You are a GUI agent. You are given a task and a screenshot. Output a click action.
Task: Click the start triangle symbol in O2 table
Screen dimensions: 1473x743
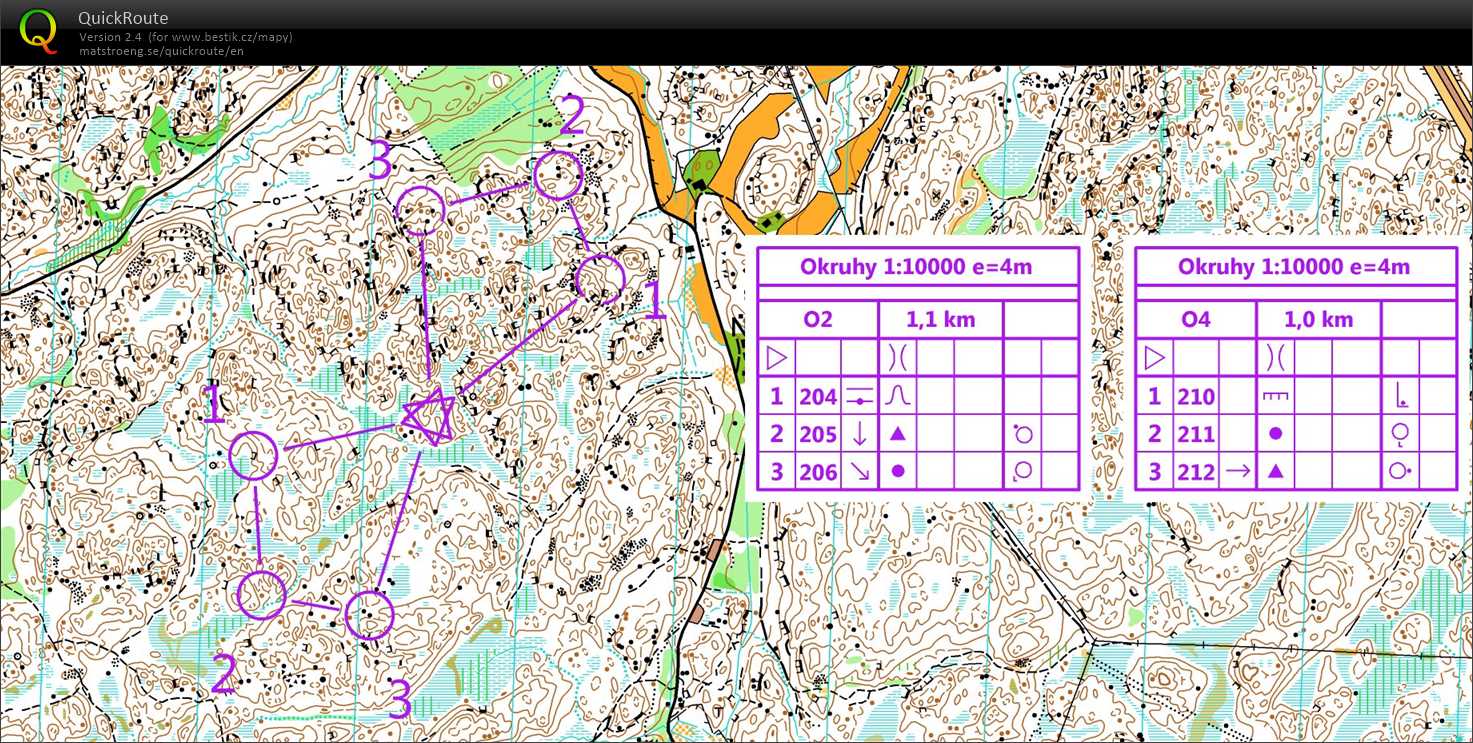tap(776, 357)
